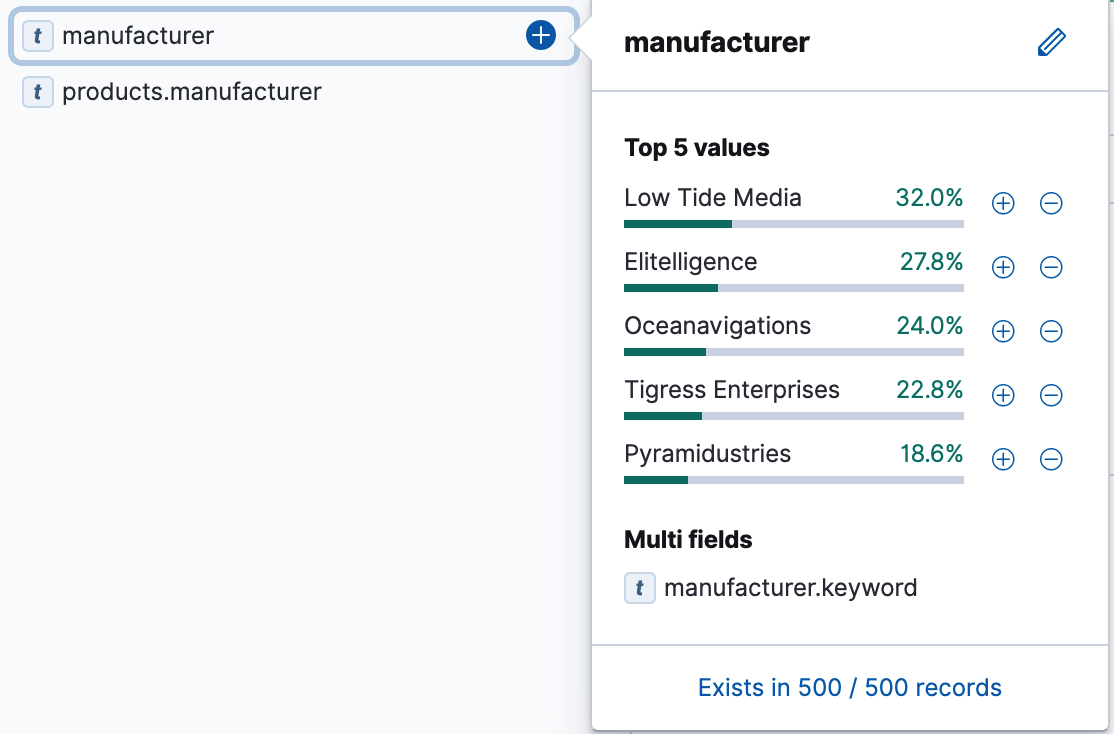This screenshot has width=1114, height=734.
Task: Click the Low Tide Media percentage bar
Action: point(793,224)
